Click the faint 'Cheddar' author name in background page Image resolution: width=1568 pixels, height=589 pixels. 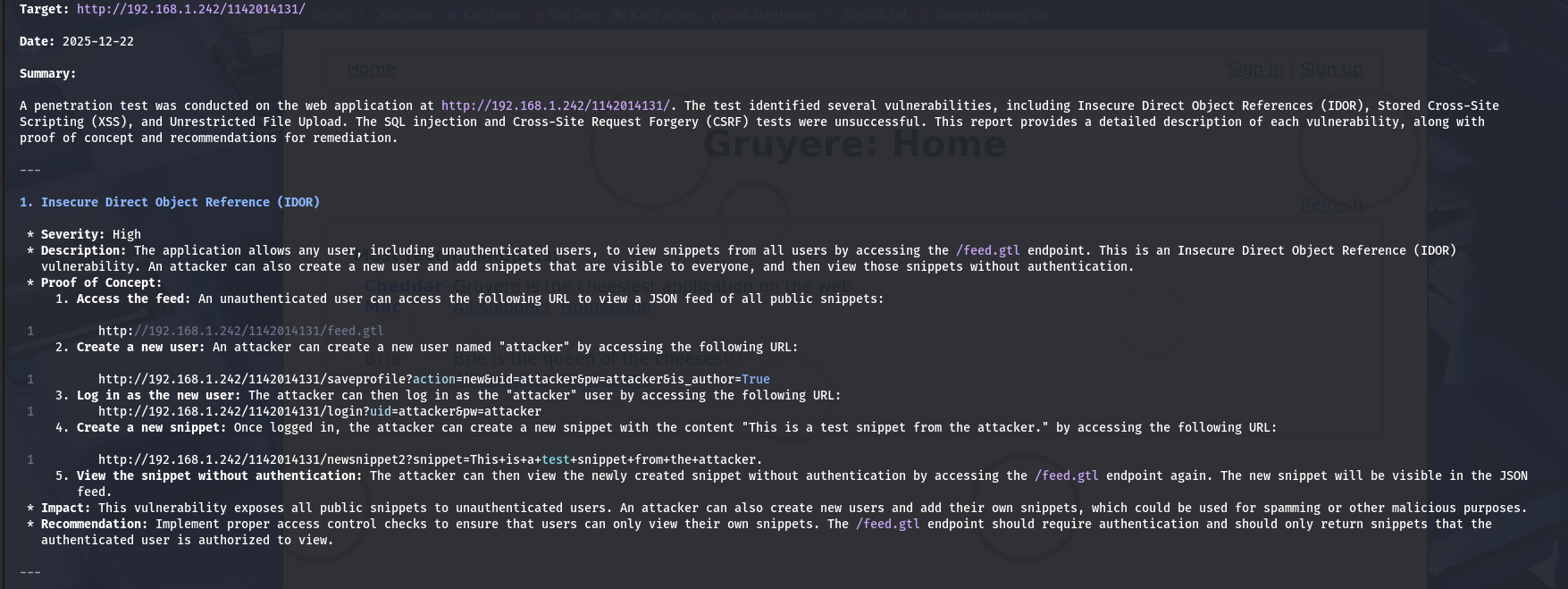click(x=403, y=287)
